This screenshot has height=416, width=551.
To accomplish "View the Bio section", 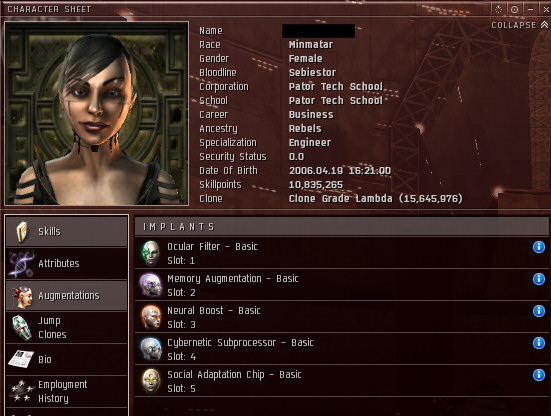I will (67, 359).
